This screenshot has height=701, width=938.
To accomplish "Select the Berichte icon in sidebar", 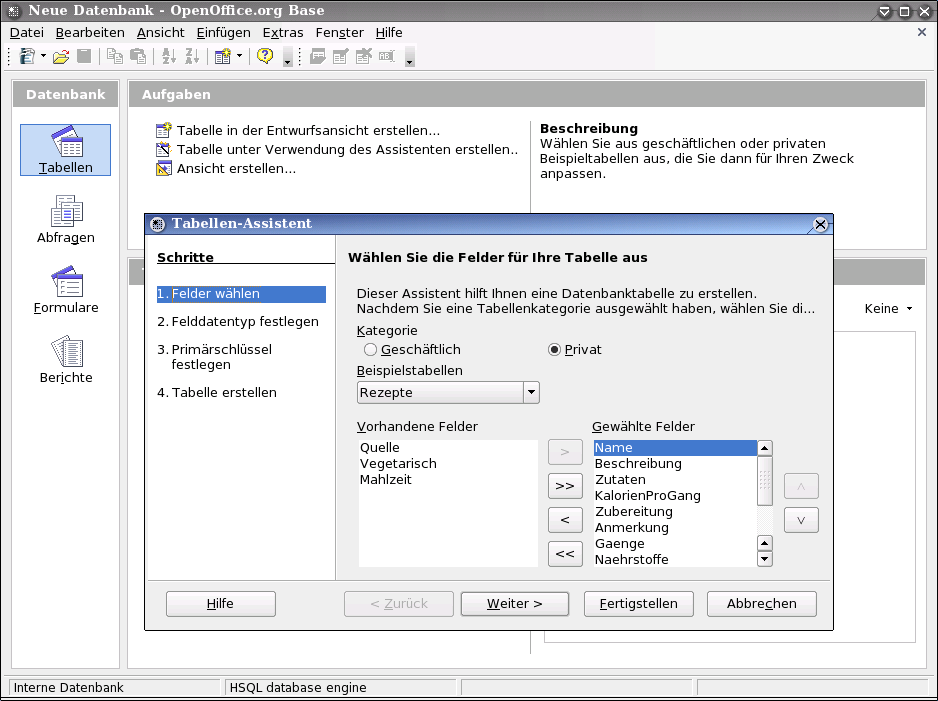I will tap(66, 359).
